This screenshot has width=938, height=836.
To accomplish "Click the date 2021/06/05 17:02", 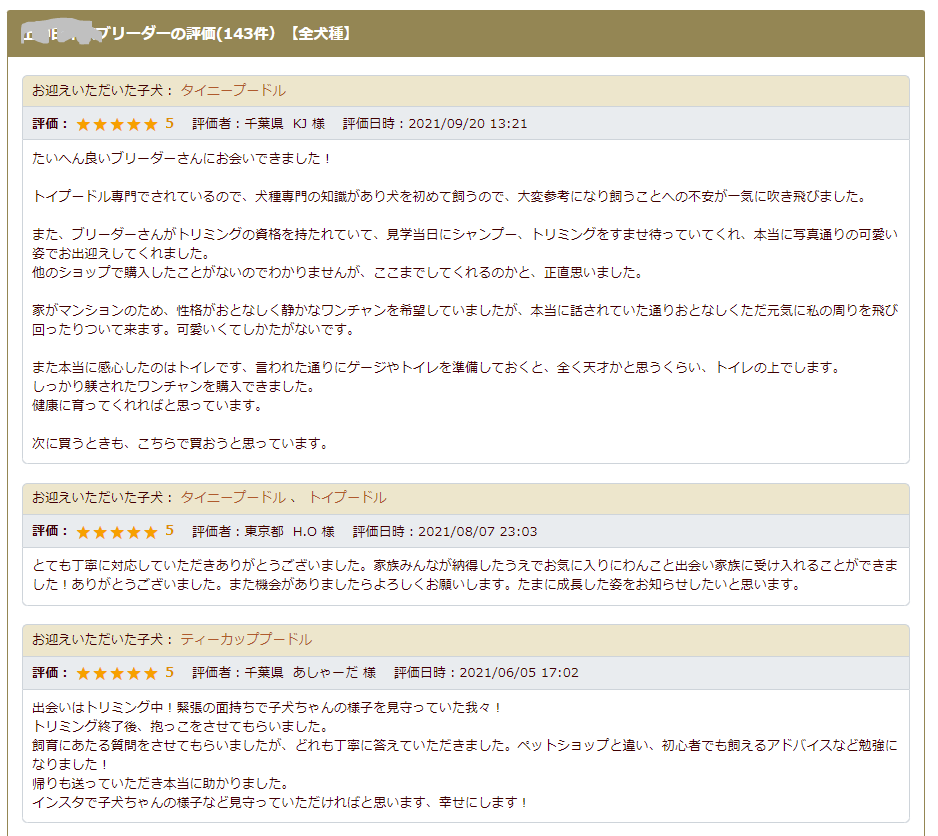I will click(x=519, y=673).
